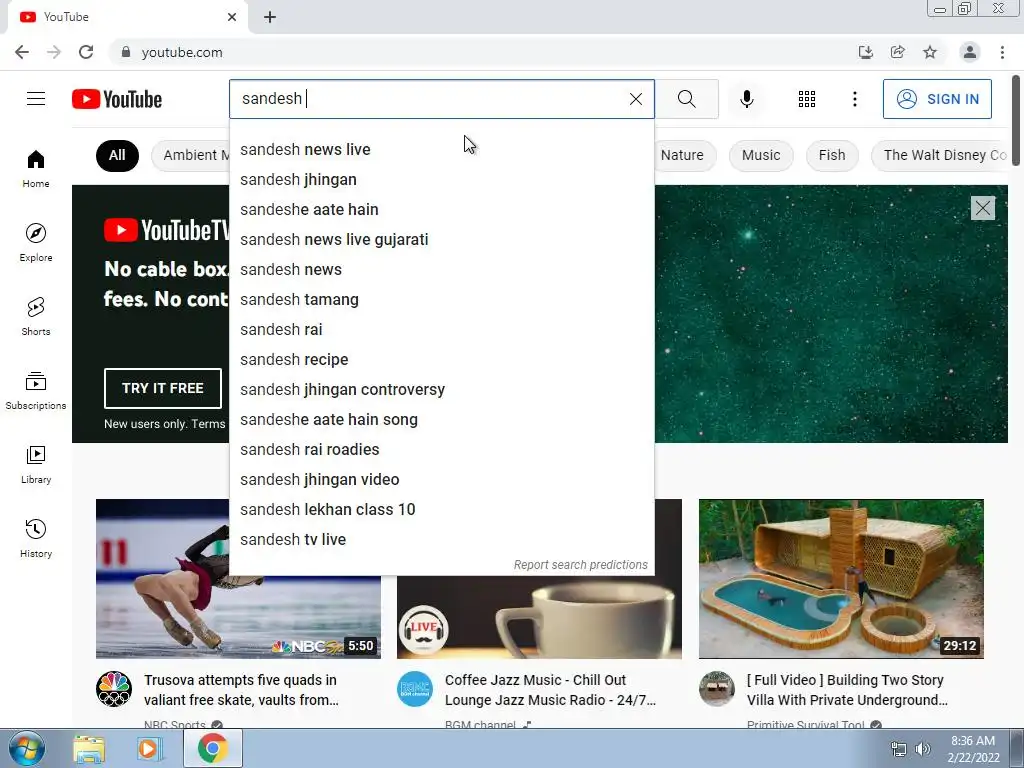Click the address bar URL
Viewport: 1024px width, 768px height.
click(182, 52)
